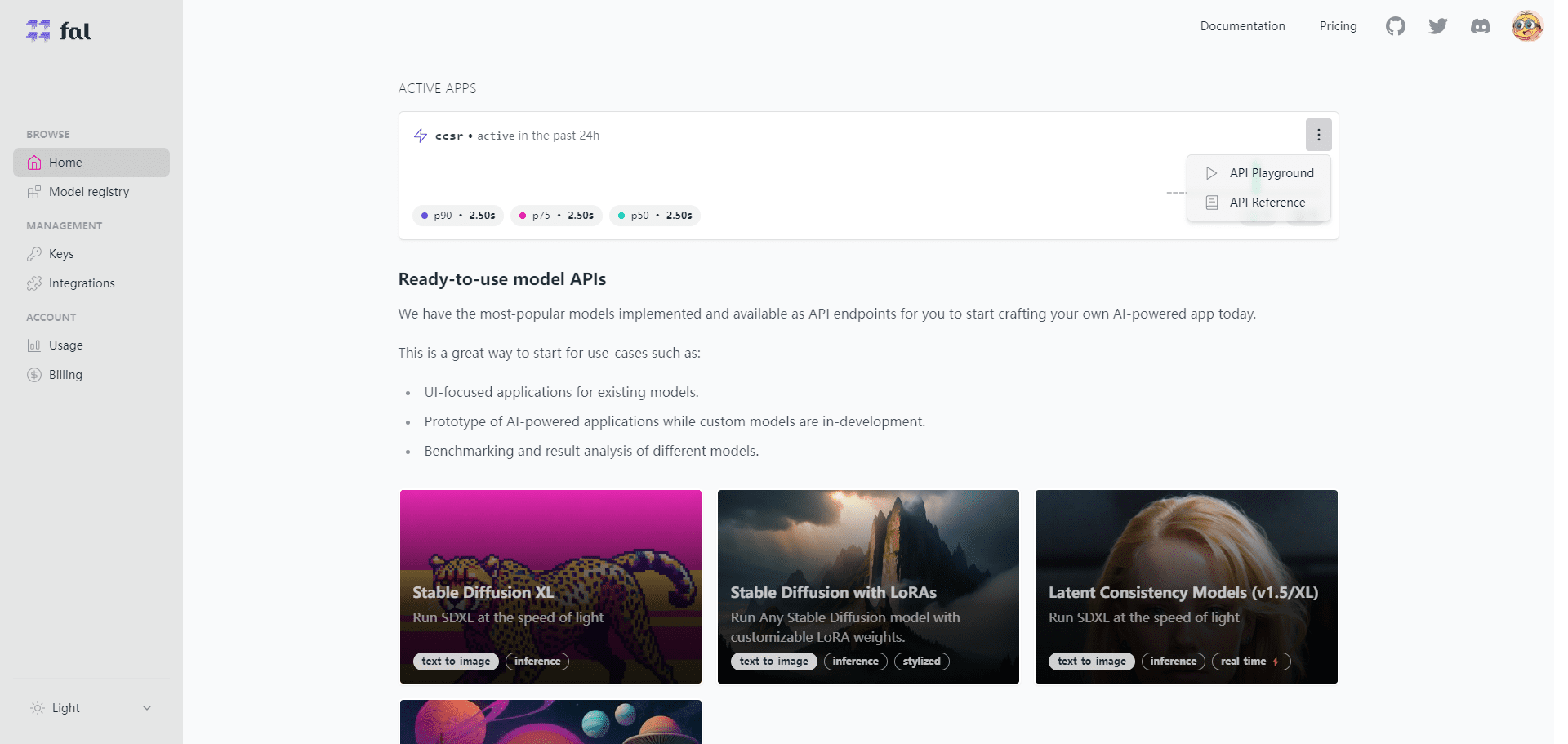Click the MANAGEMENT section label

pyautogui.click(x=65, y=225)
